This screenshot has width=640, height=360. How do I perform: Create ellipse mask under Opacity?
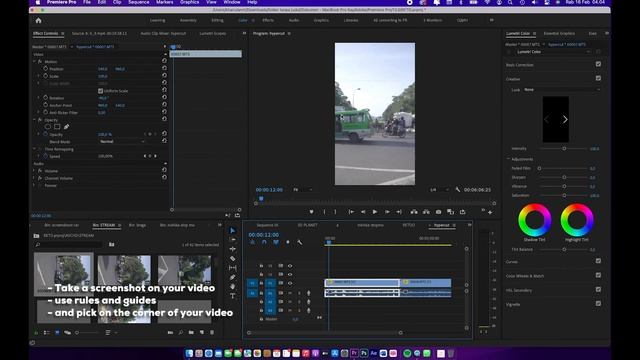[x=48, y=127]
